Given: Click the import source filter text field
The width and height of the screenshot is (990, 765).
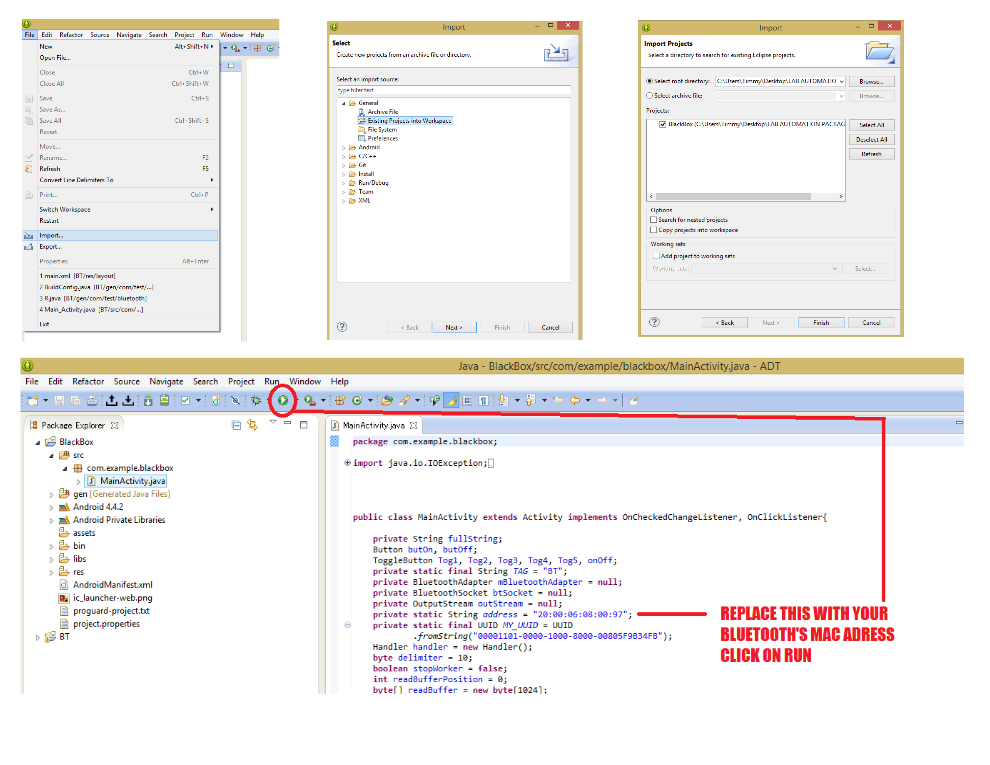Looking at the screenshot, I should (453, 90).
